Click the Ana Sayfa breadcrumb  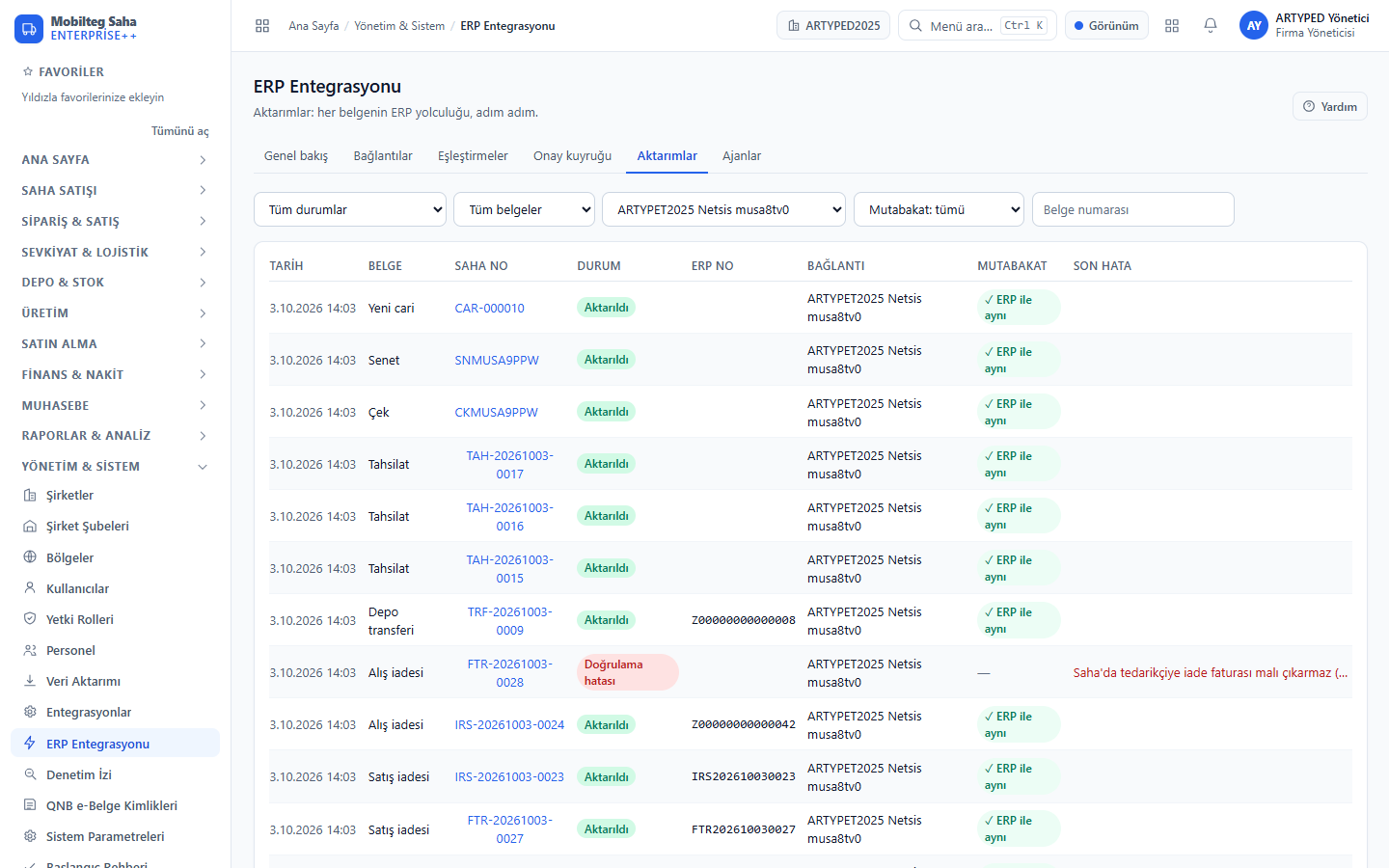[x=313, y=26]
